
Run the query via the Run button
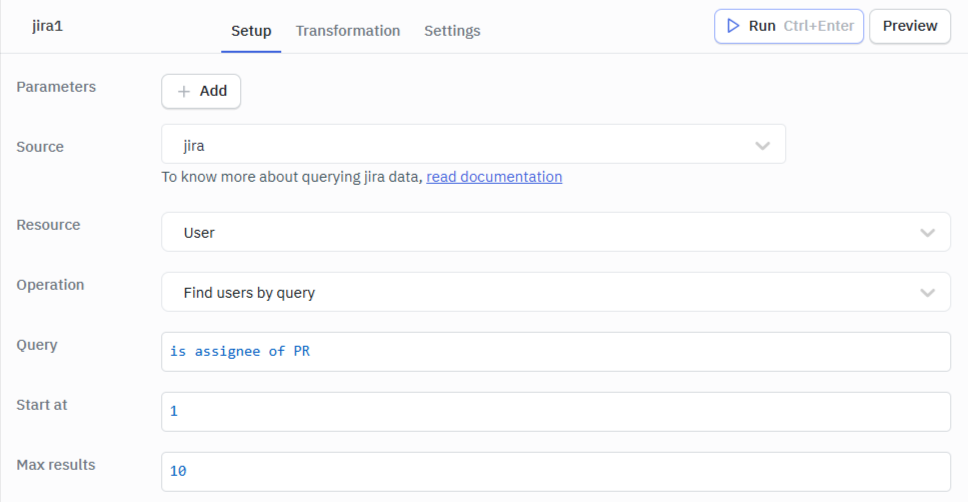click(x=788, y=26)
